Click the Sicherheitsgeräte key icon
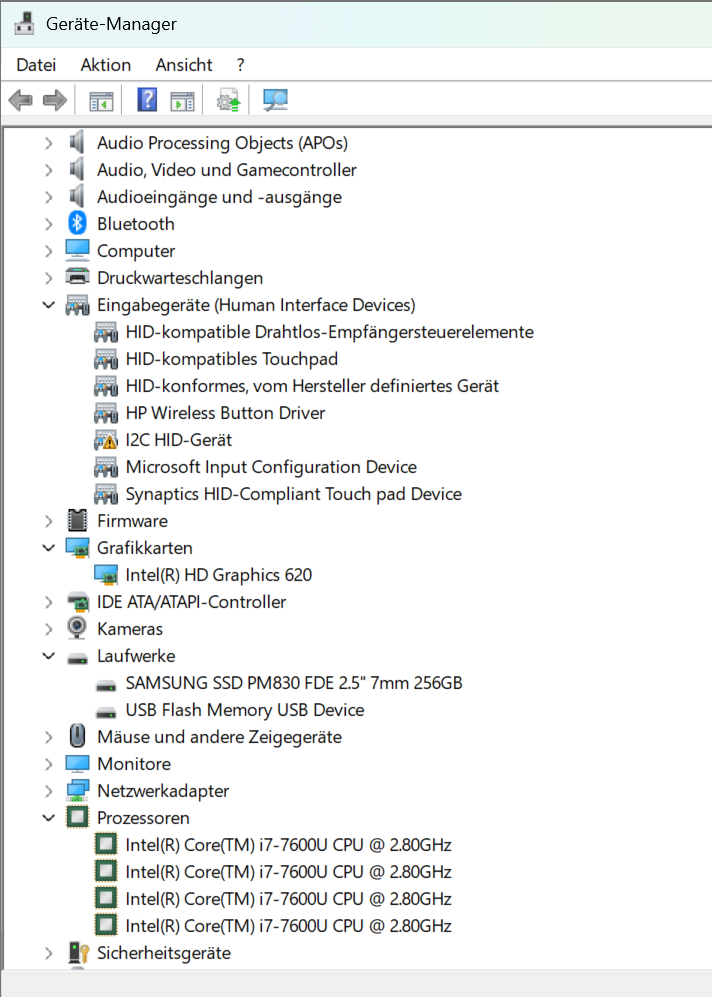The image size is (712, 997). click(x=78, y=952)
